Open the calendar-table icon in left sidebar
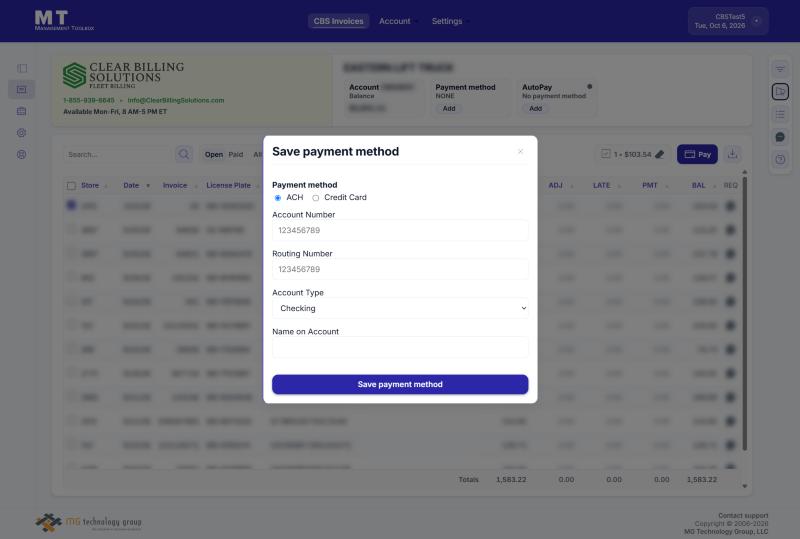This screenshot has height=539, width=800. [21, 111]
